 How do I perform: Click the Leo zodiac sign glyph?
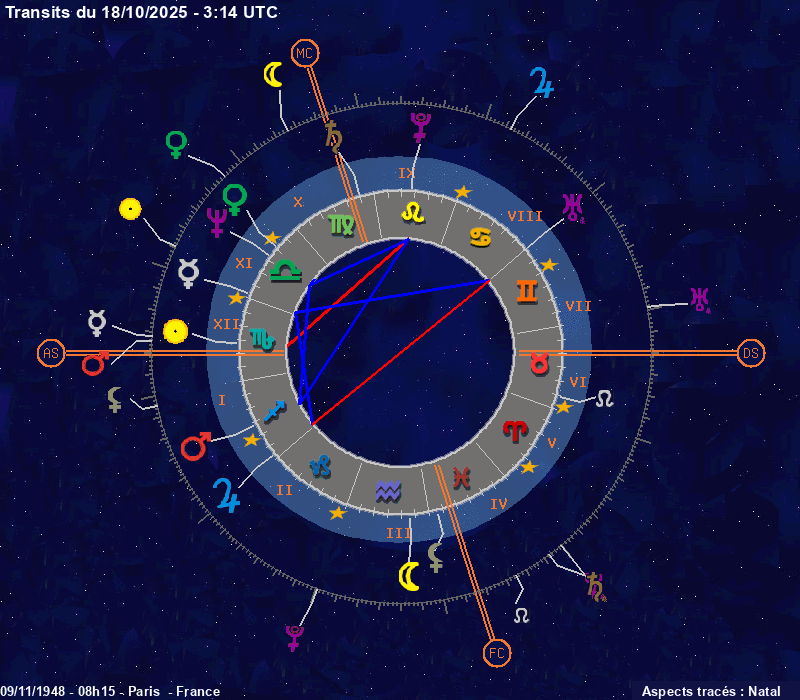412,212
